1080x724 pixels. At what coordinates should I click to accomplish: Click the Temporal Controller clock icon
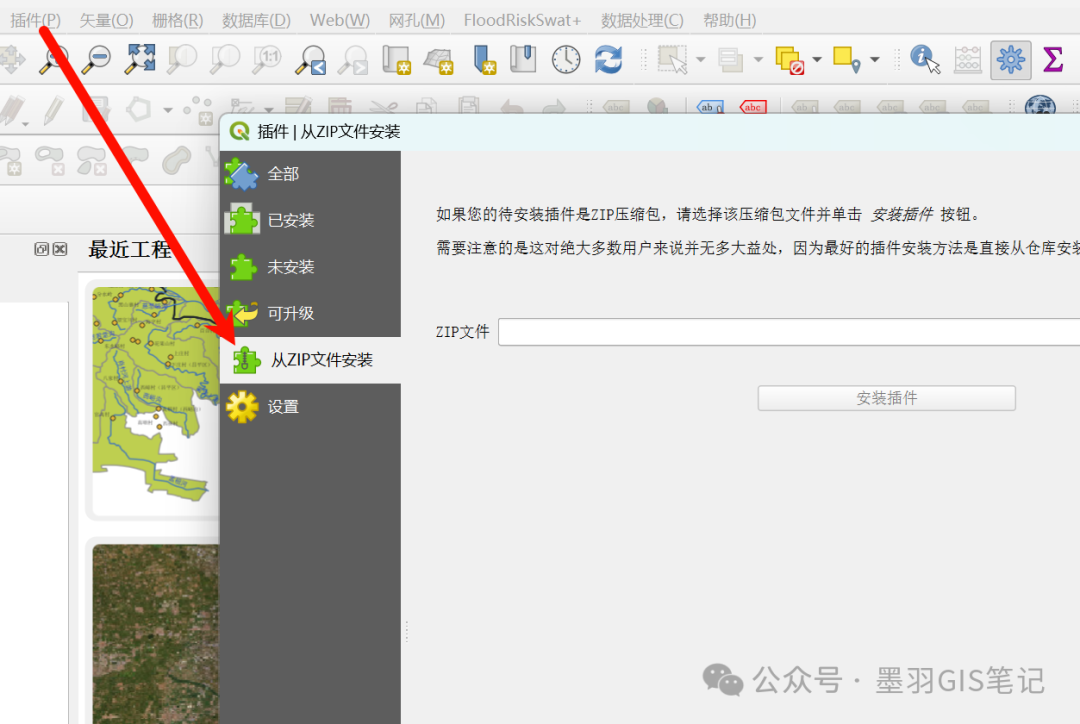pyautogui.click(x=566, y=60)
